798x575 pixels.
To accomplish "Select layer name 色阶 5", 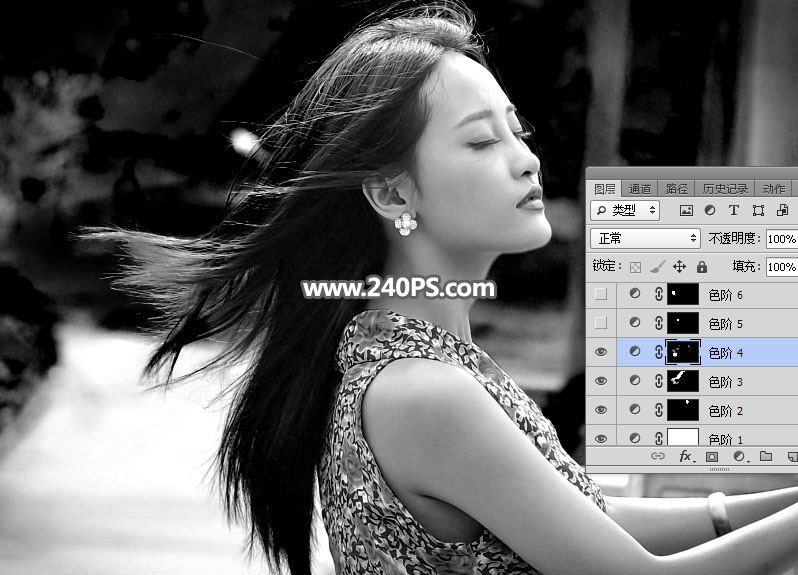I will tap(726, 324).
